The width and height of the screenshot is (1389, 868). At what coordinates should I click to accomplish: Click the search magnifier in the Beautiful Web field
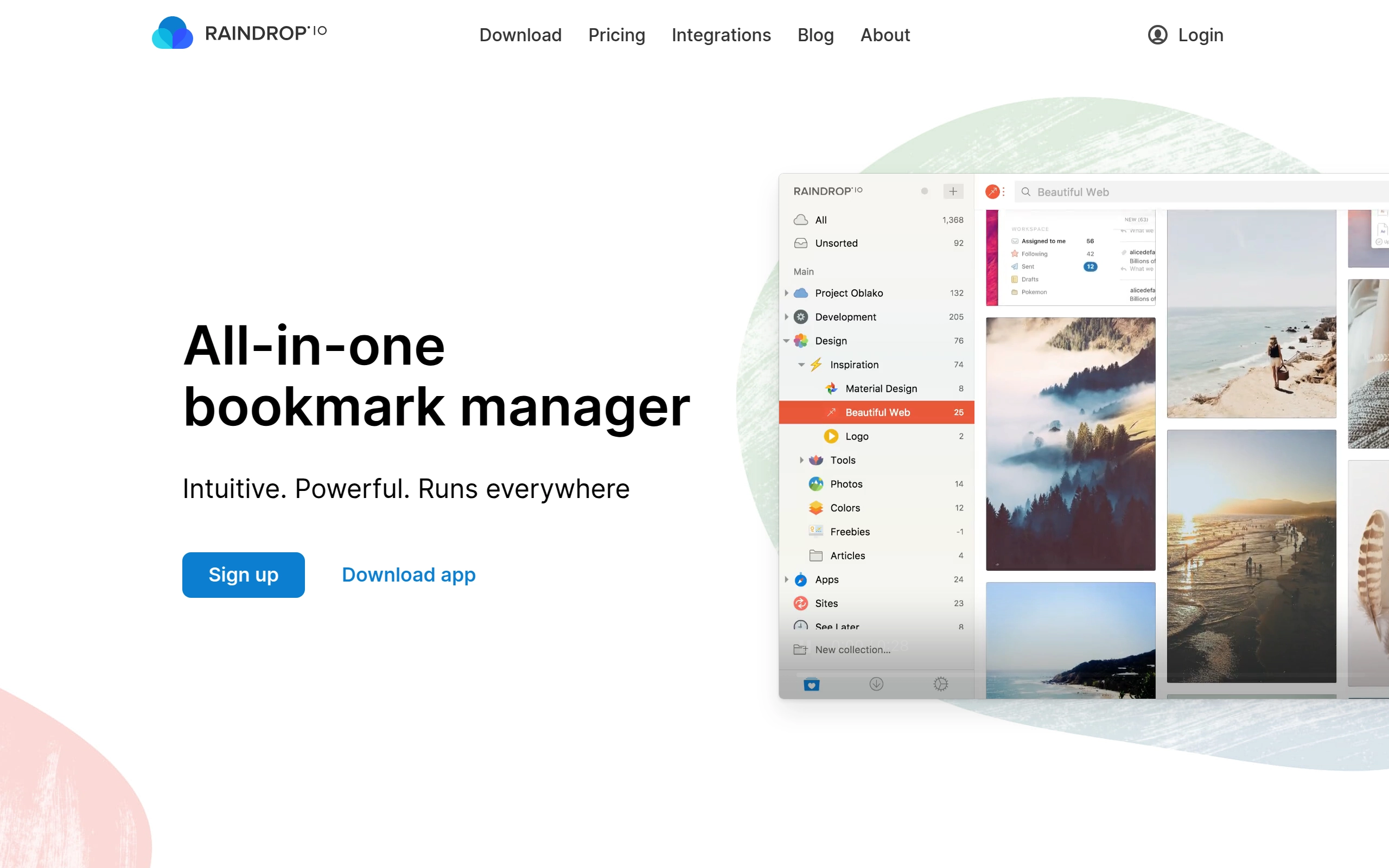click(1027, 192)
